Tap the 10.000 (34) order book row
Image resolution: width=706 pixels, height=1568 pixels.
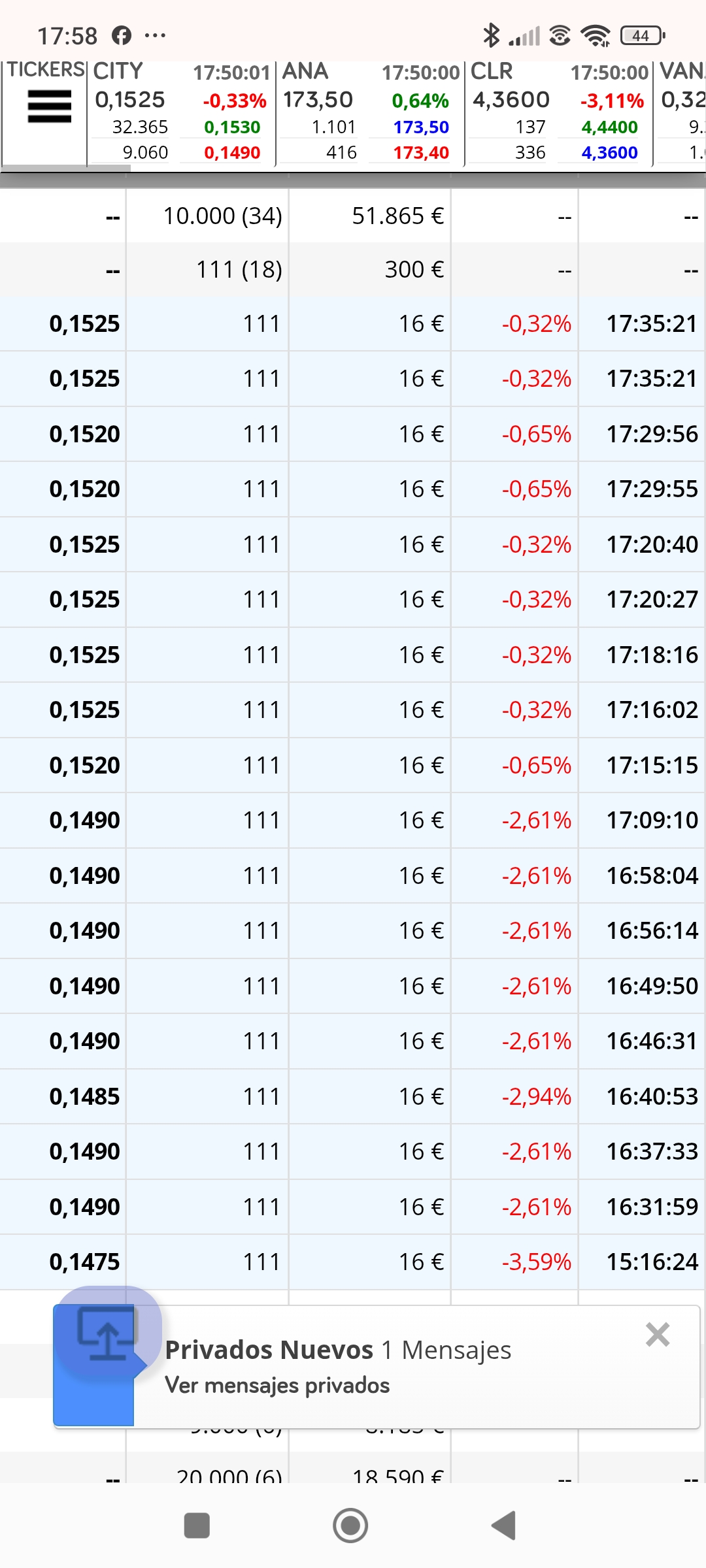[x=353, y=216]
